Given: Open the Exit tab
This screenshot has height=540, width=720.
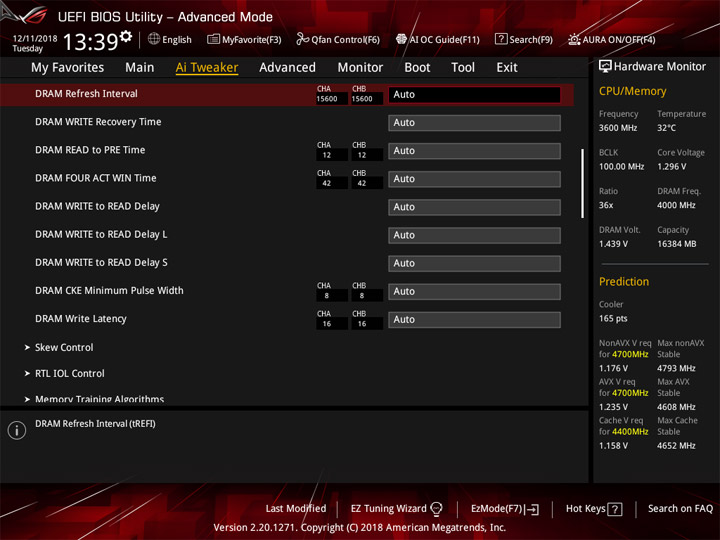Looking at the screenshot, I should (x=507, y=68).
